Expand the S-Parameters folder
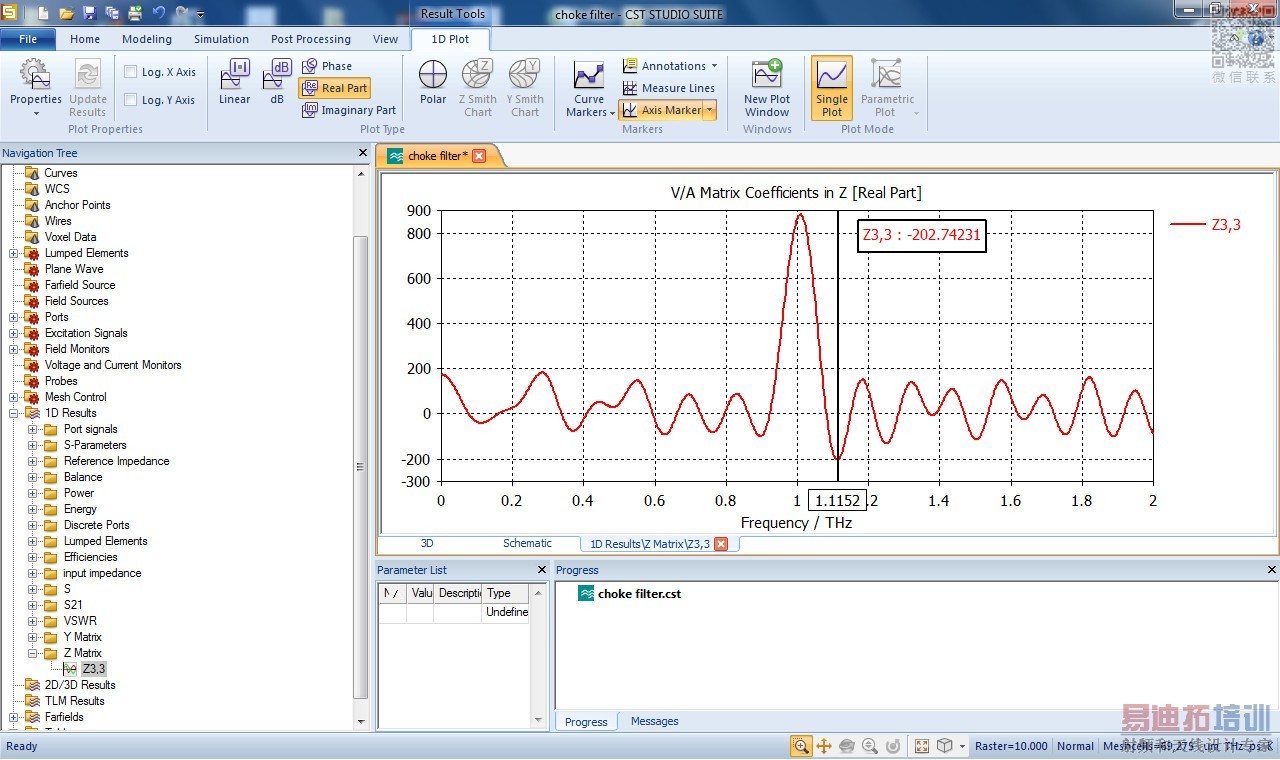The image size is (1280, 760). pyautogui.click(x=33, y=445)
